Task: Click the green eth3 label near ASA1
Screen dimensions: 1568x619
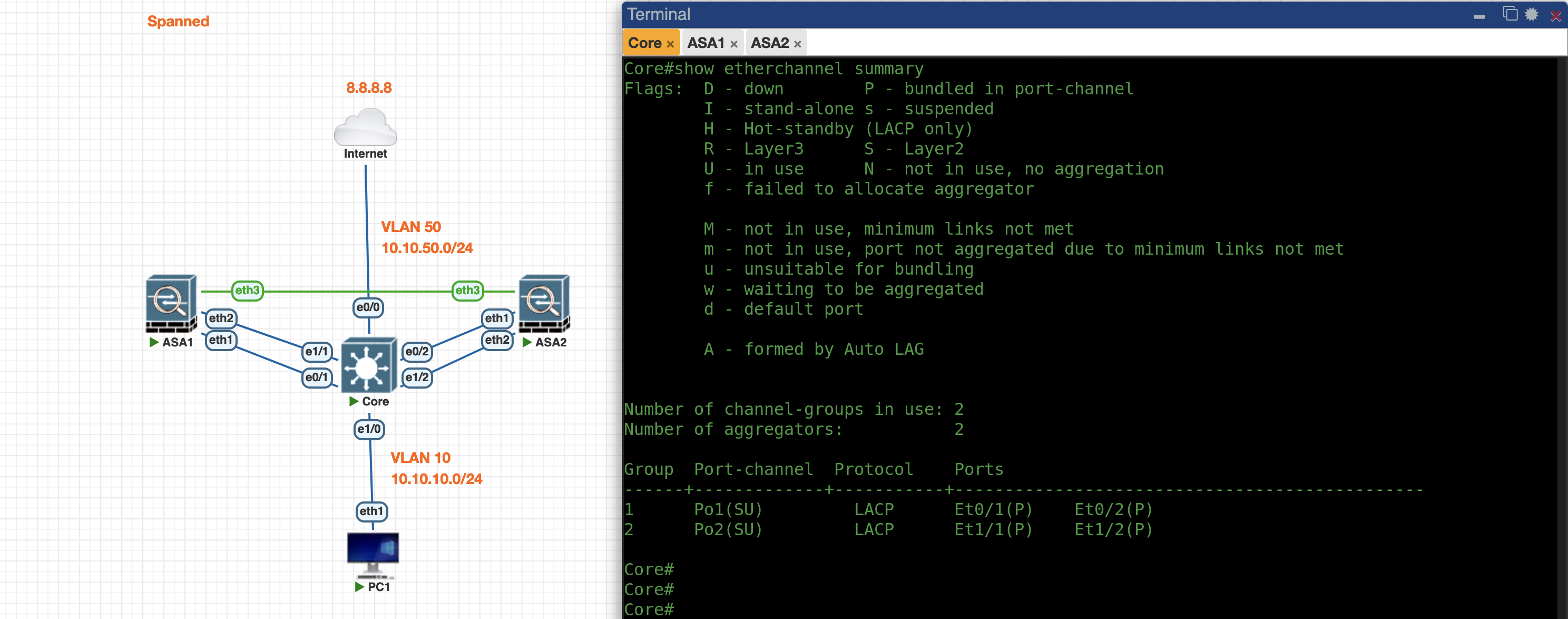Action: coord(247,290)
